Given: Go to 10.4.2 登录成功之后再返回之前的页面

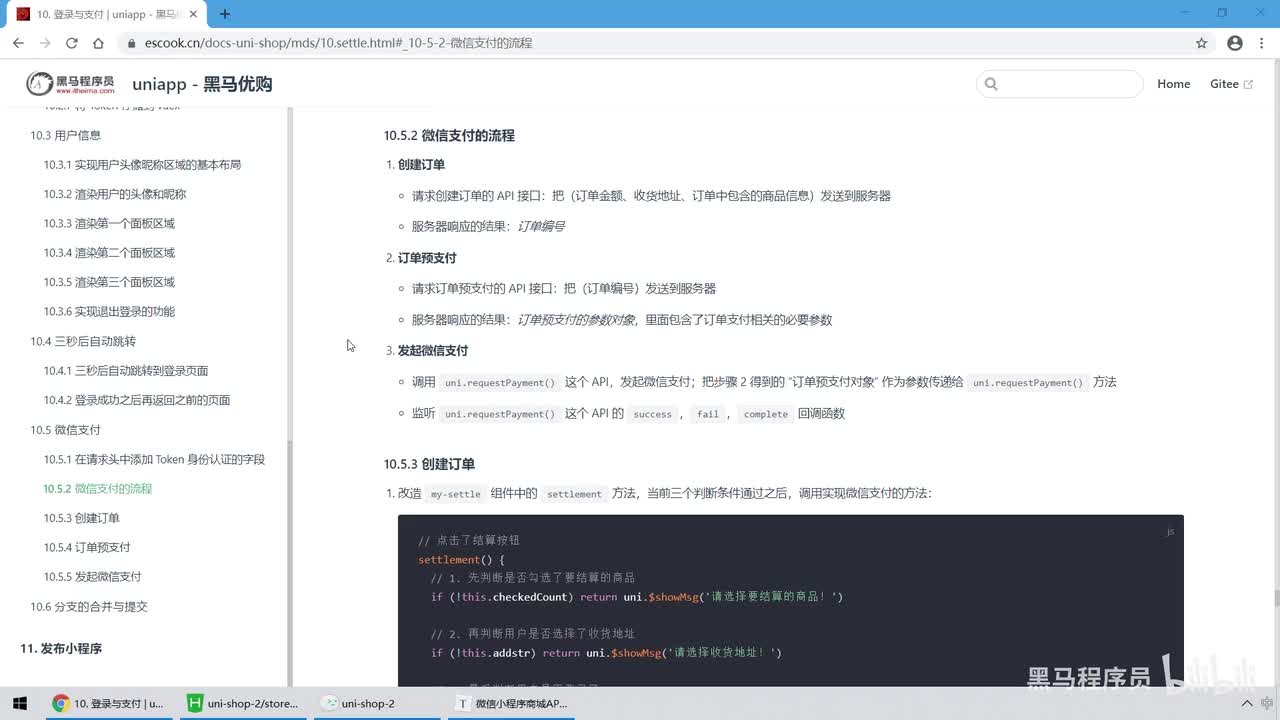Looking at the screenshot, I should pos(137,400).
